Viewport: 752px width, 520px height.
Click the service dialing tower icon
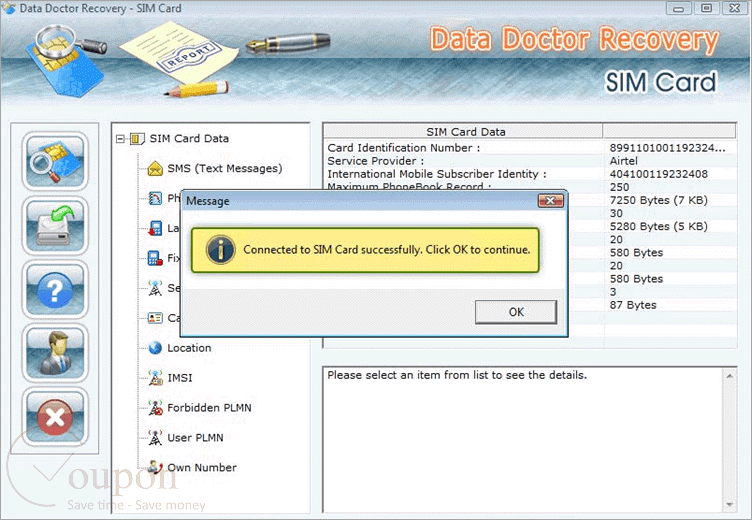click(x=155, y=288)
